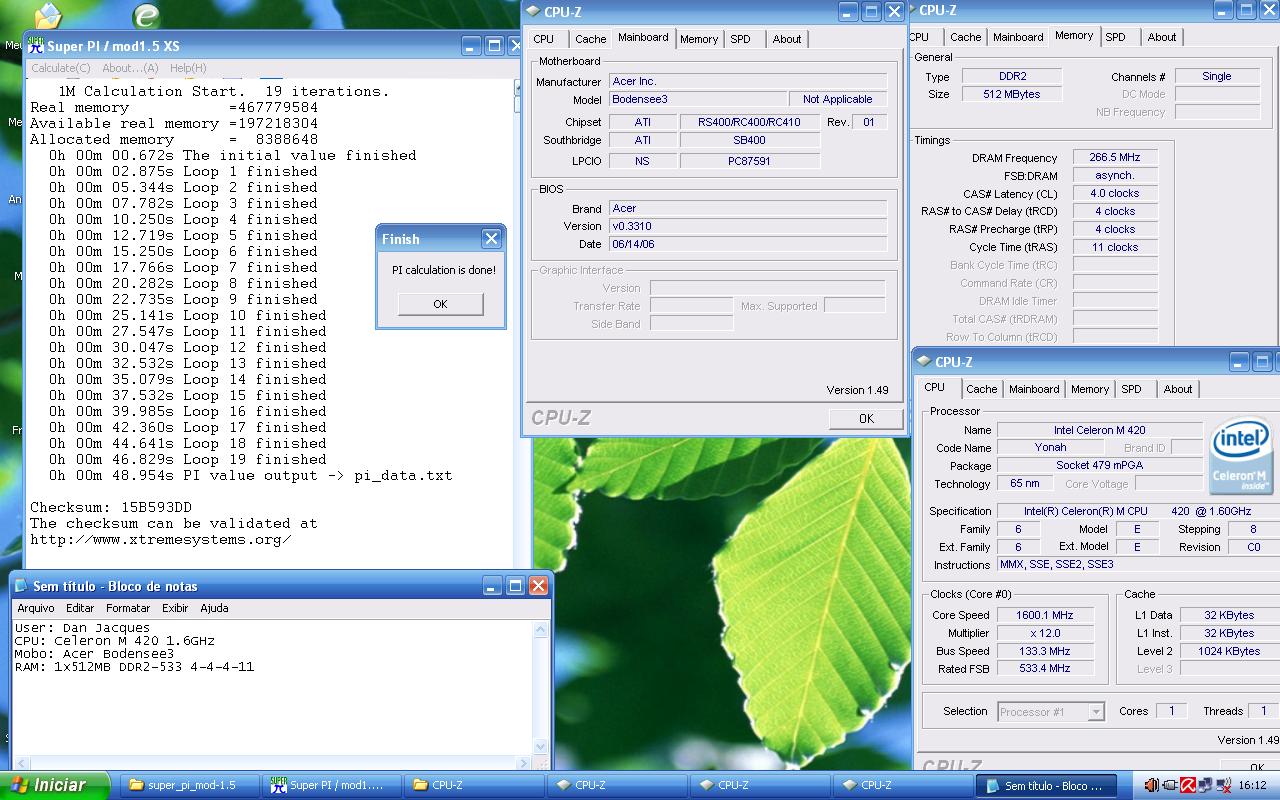Open Exibir menu in Notepad
Viewport: 1280px width, 800px height.
coord(175,608)
